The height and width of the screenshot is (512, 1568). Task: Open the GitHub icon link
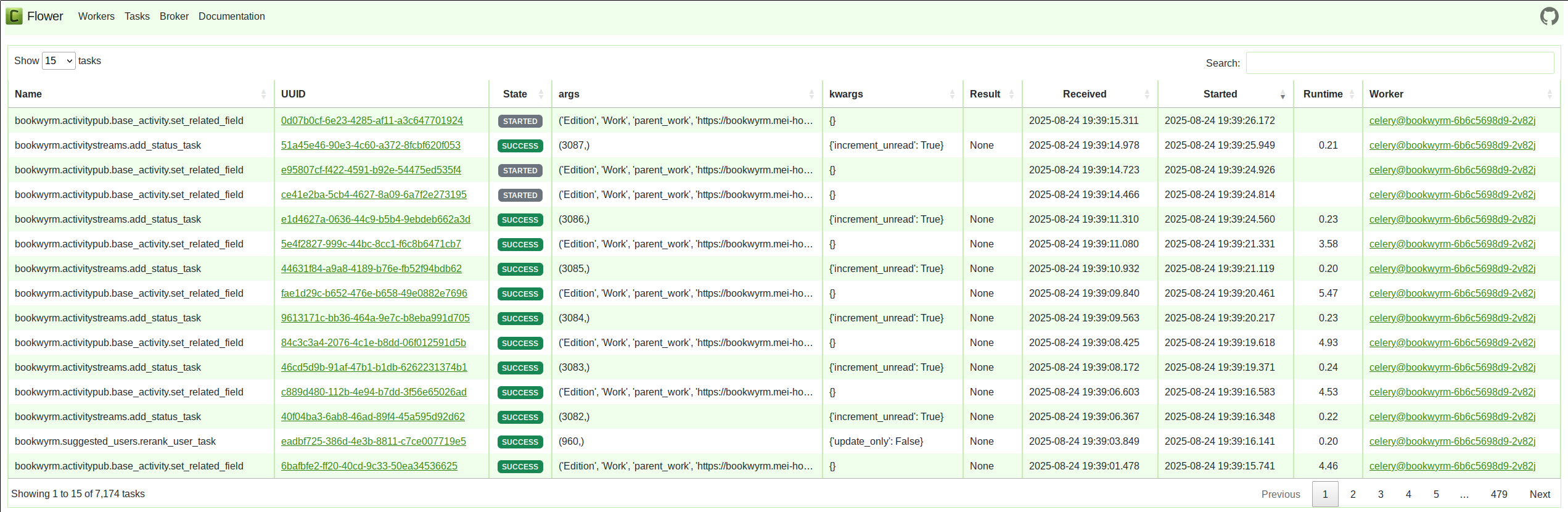pos(1549,16)
